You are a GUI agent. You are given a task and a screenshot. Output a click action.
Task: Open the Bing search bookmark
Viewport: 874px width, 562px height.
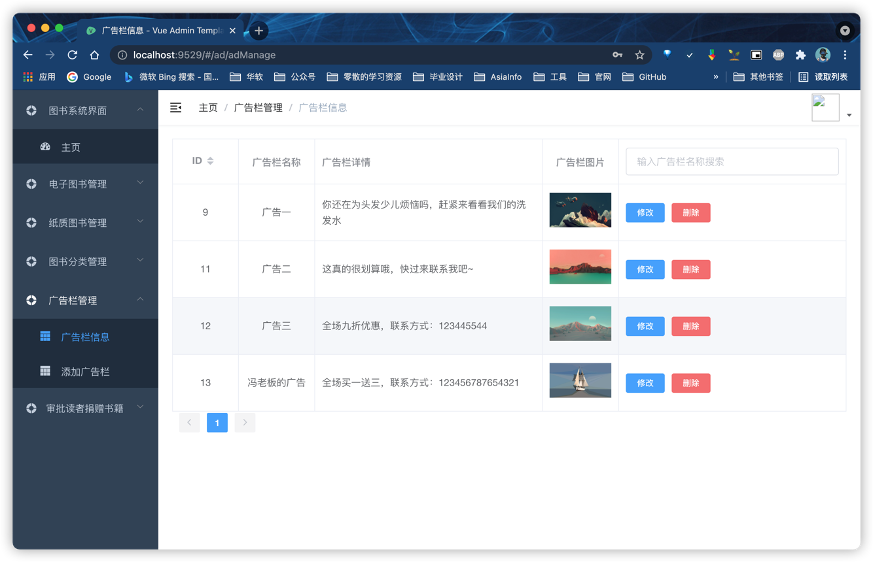(171, 77)
